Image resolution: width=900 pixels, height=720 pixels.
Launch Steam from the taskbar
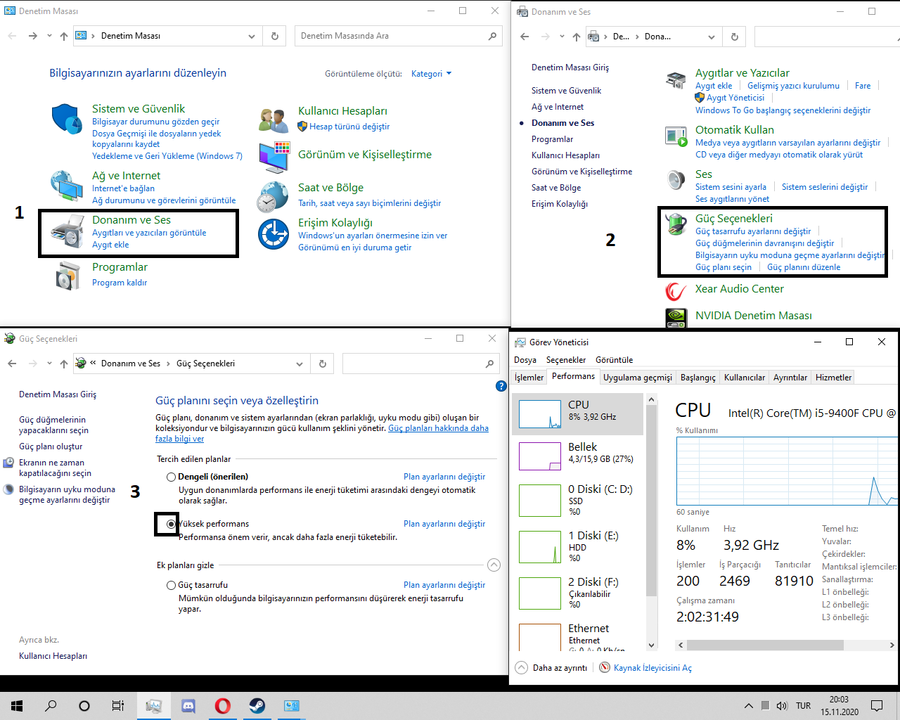(x=257, y=706)
